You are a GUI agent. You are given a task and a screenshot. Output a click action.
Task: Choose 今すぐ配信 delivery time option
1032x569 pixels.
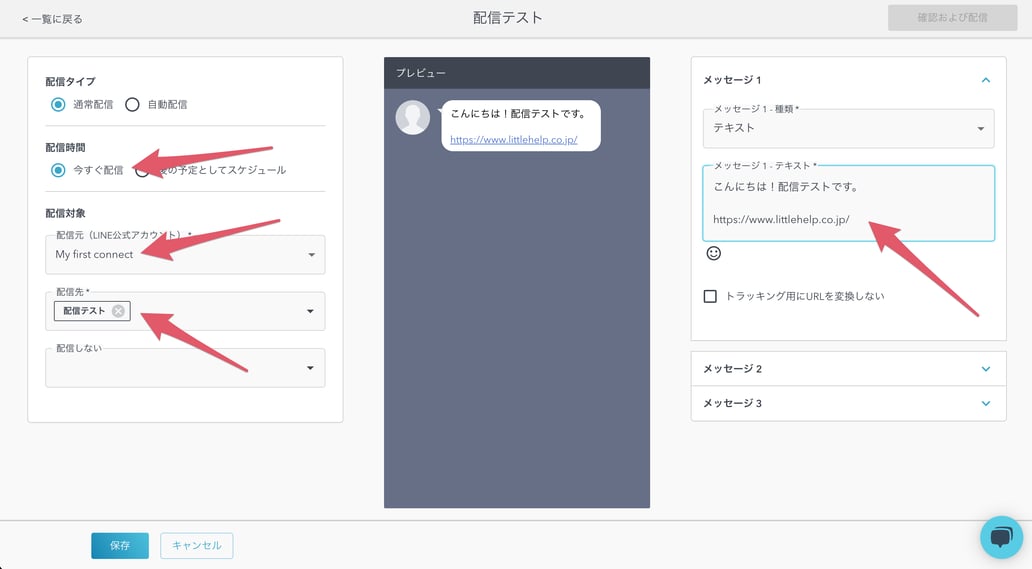(x=58, y=170)
